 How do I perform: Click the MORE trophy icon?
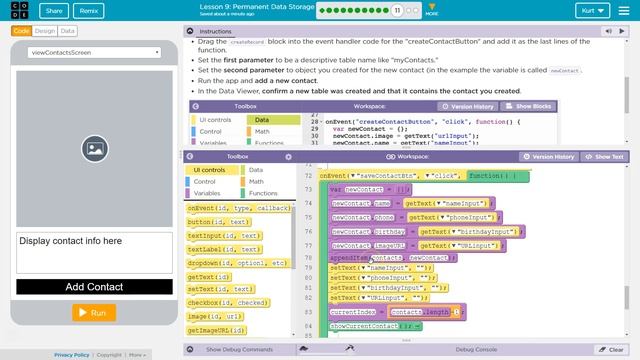431,9
